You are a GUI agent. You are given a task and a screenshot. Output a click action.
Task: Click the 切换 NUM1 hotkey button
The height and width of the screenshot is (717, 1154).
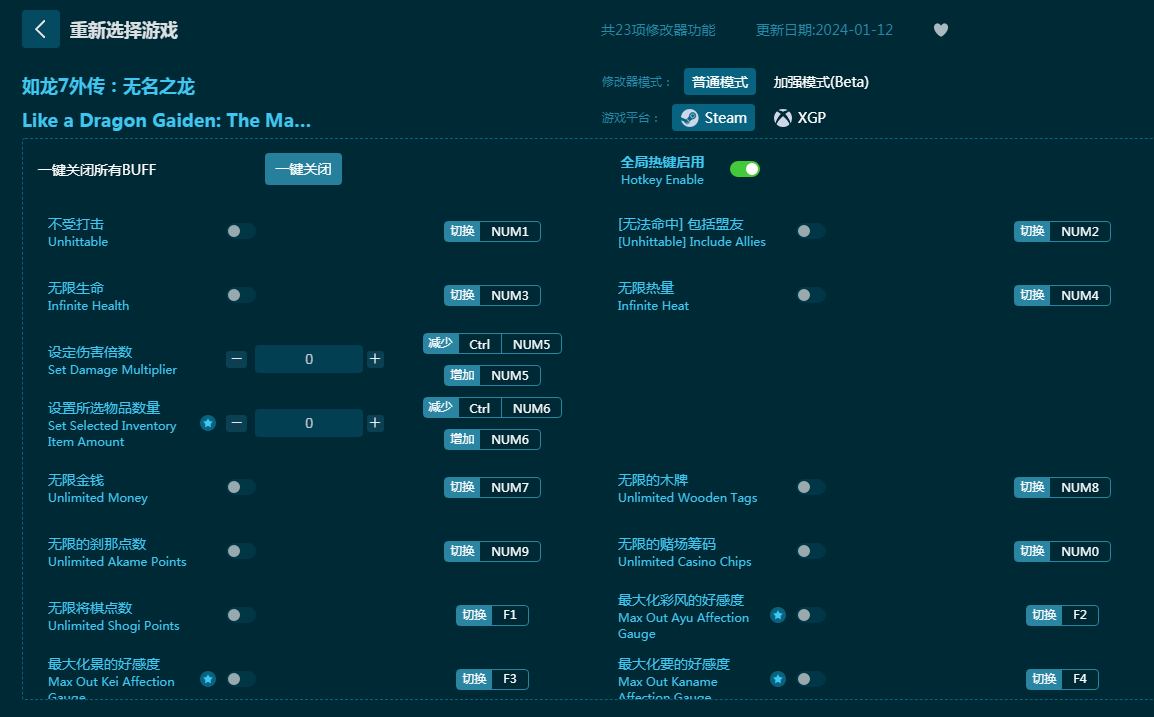tap(492, 232)
